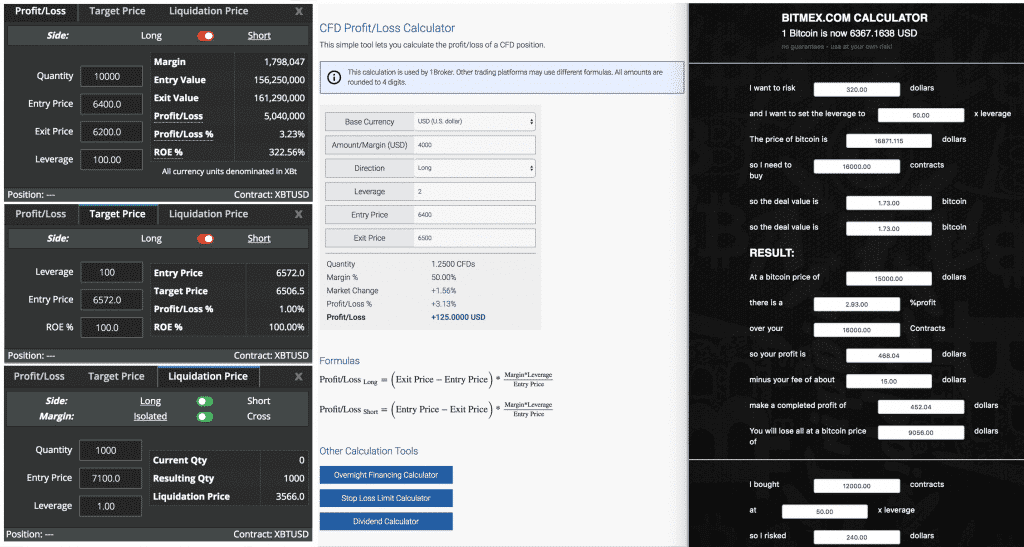This screenshot has width=1024, height=547.
Task: Click ROE % input showing 100.0
Action: pos(111,328)
